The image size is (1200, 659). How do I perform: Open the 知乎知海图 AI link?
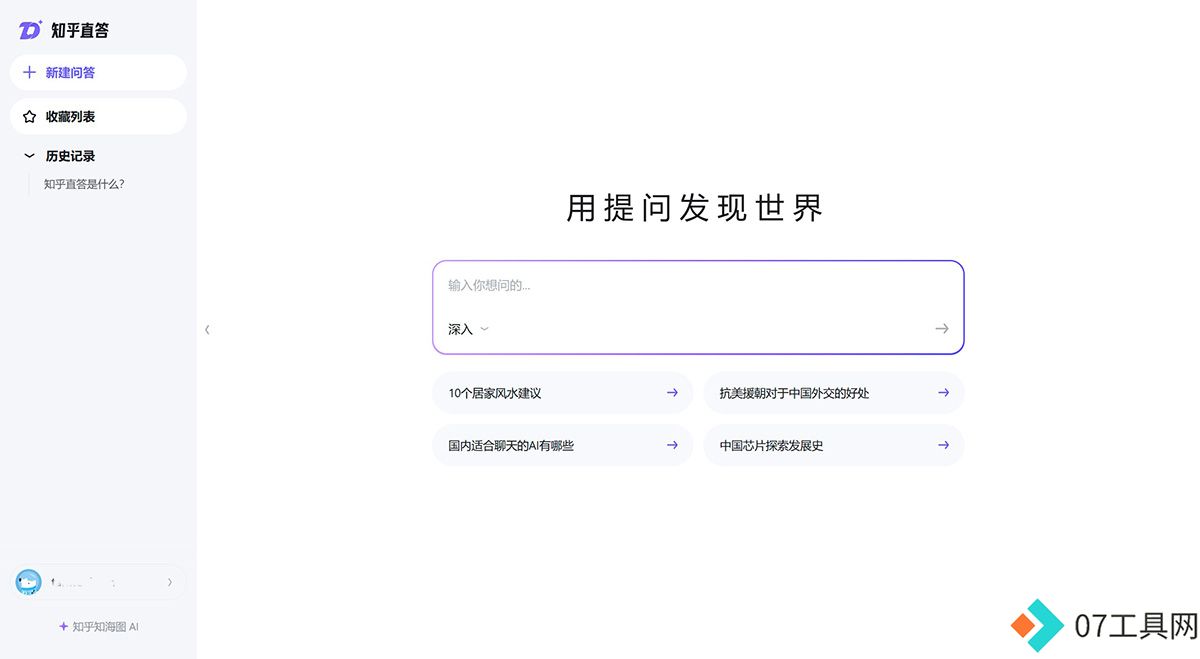(x=98, y=627)
